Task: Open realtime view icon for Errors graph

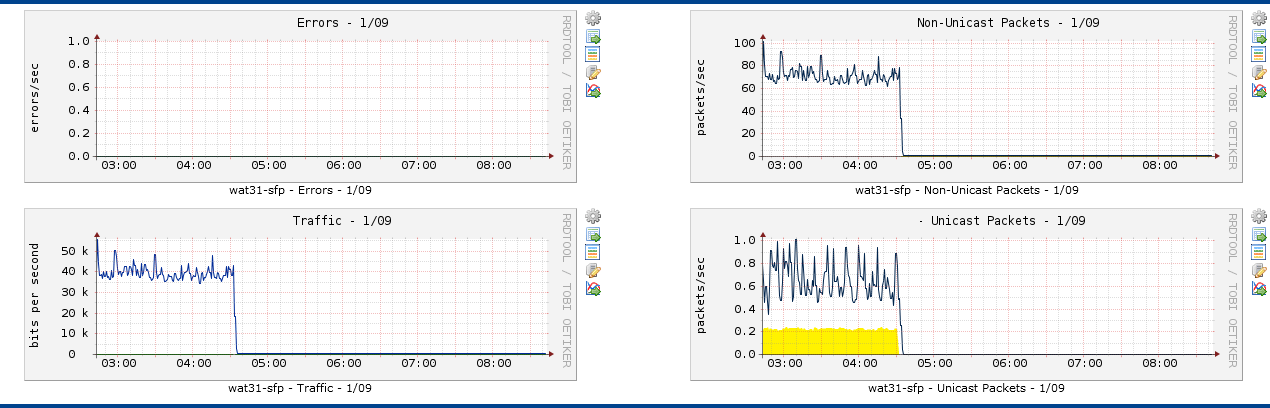Action: click(593, 90)
